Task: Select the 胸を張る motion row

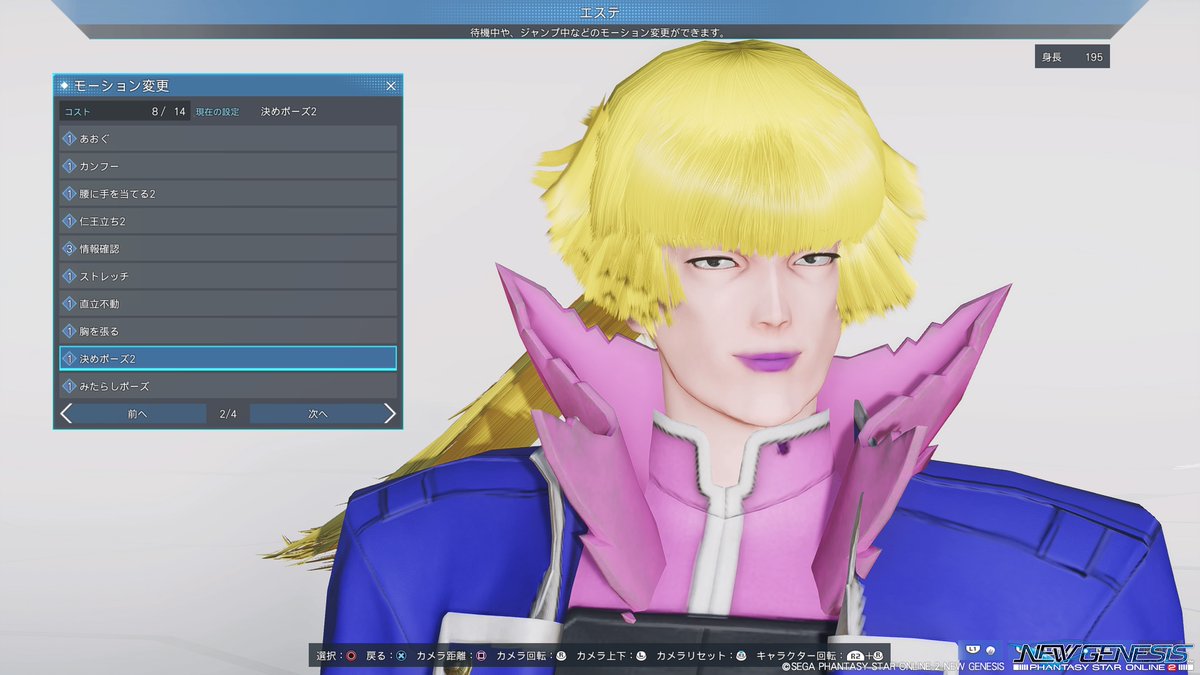Action: tap(228, 331)
